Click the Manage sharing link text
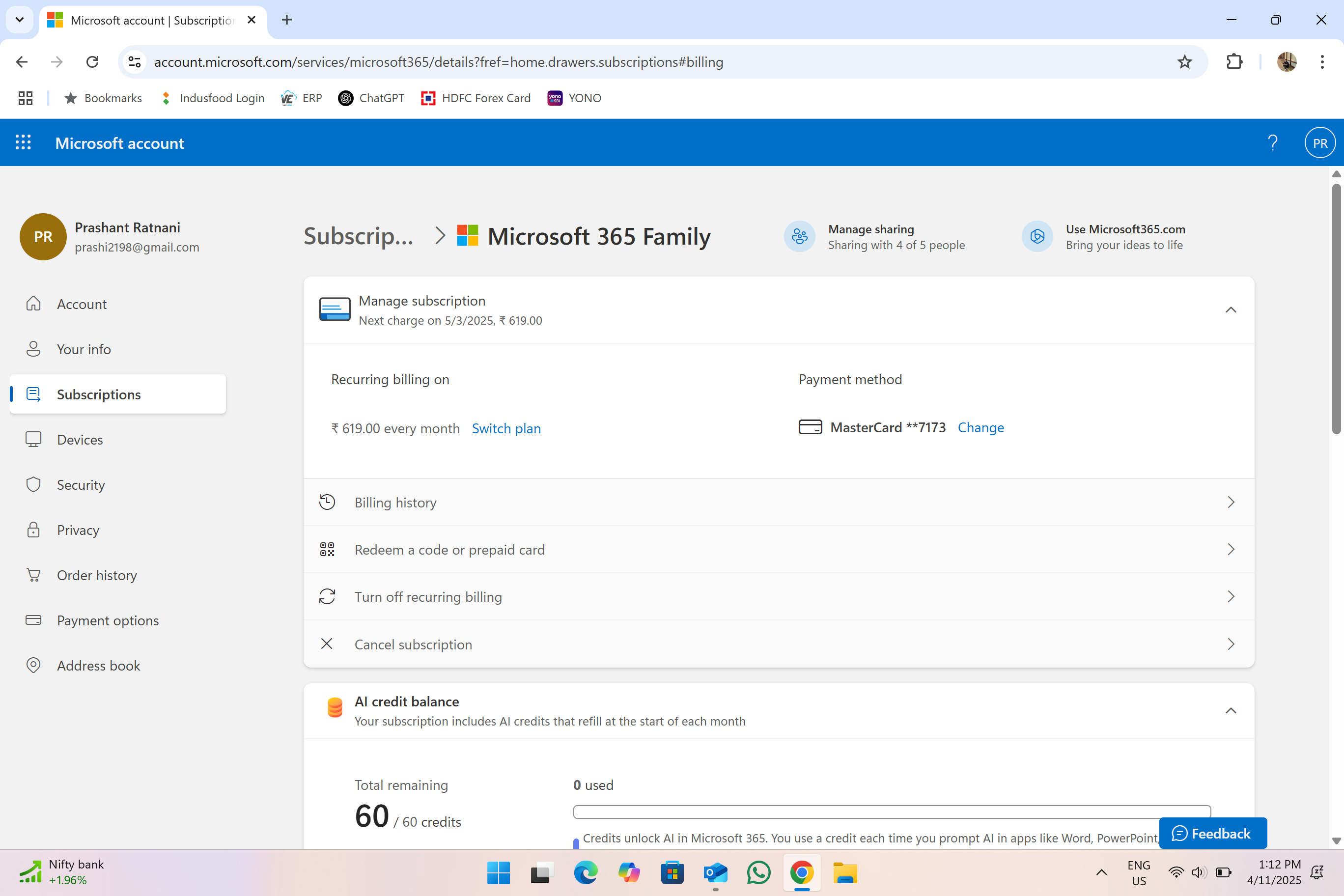 pyautogui.click(x=871, y=229)
